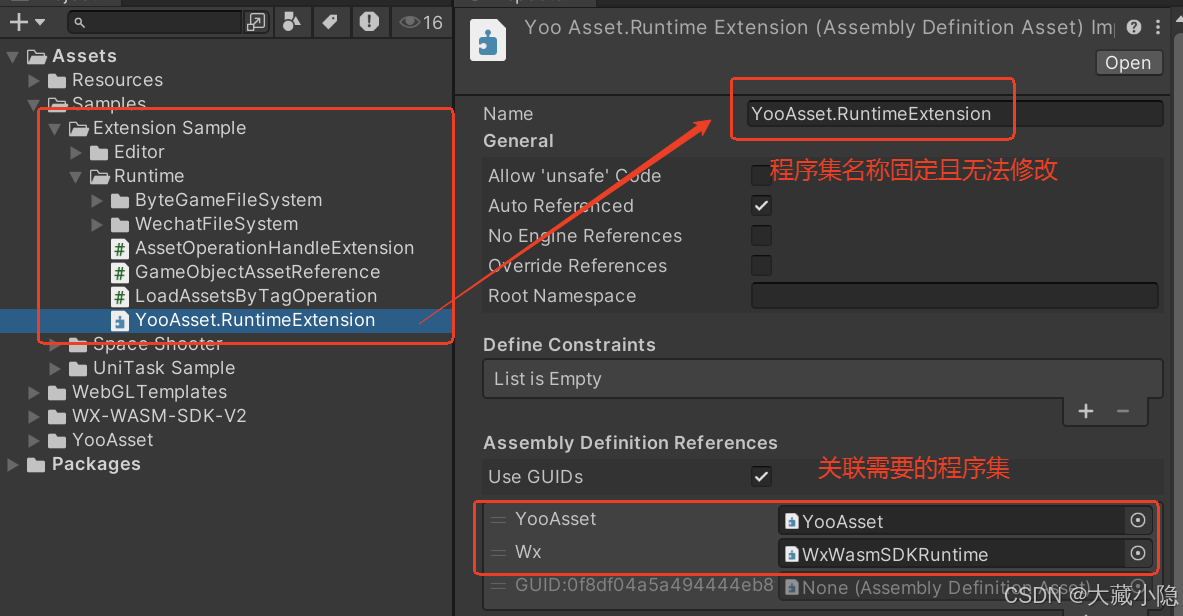Enable No Engine References checkbox
Viewport: 1183px width, 616px height.
761,236
